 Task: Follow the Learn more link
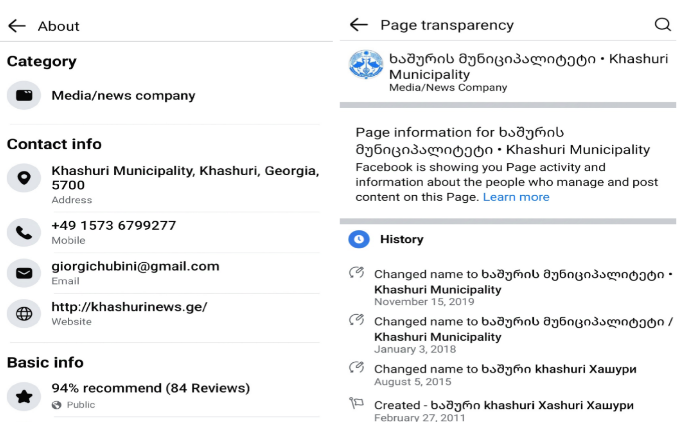[516, 197]
